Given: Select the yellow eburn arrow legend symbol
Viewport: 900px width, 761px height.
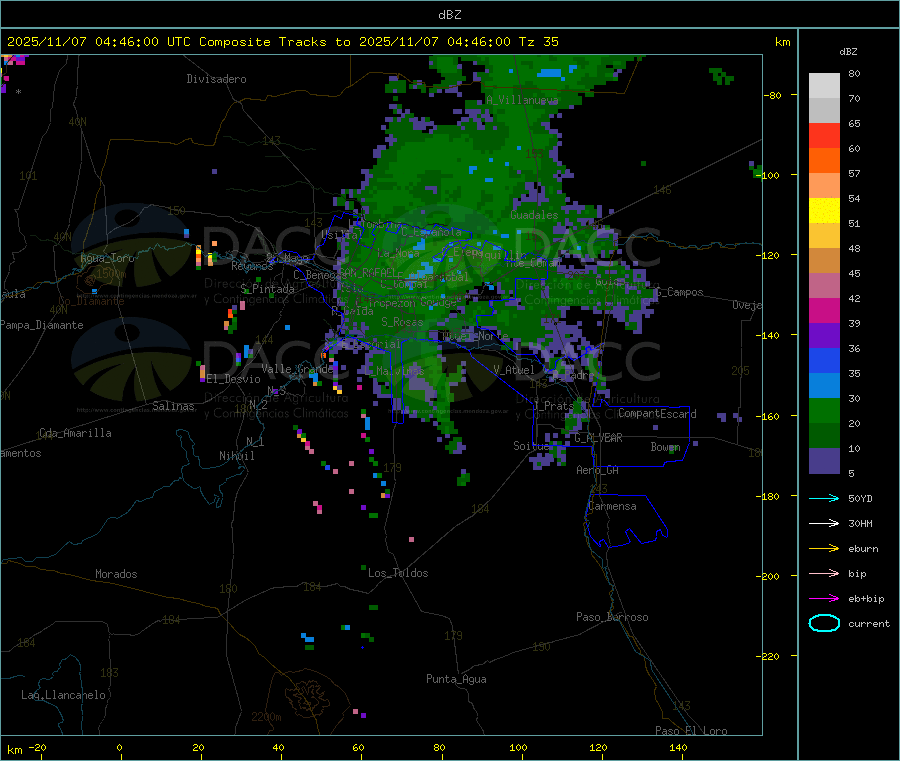Looking at the screenshot, I should click(x=824, y=549).
